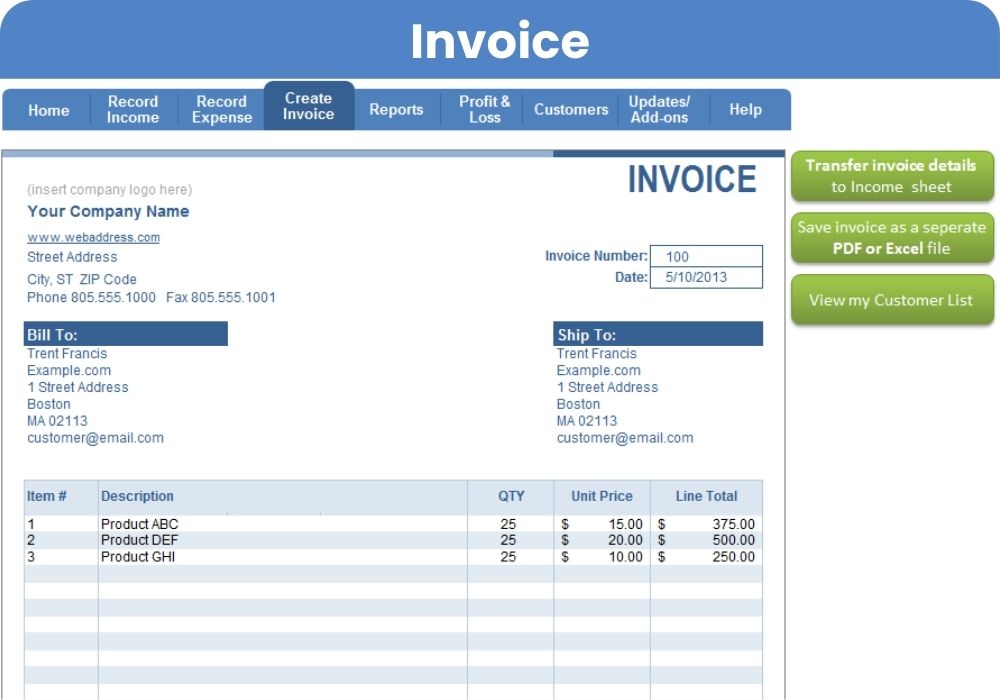Screen dimensions: 1000x700
Task: Save invoice as separate PDF or Excel file
Action: 891,238
